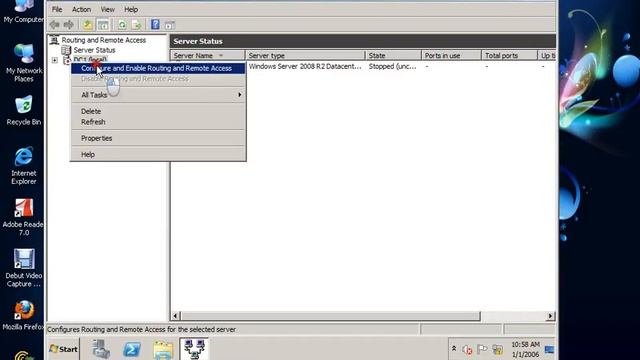Sort by the Server Name column header

coord(207,56)
